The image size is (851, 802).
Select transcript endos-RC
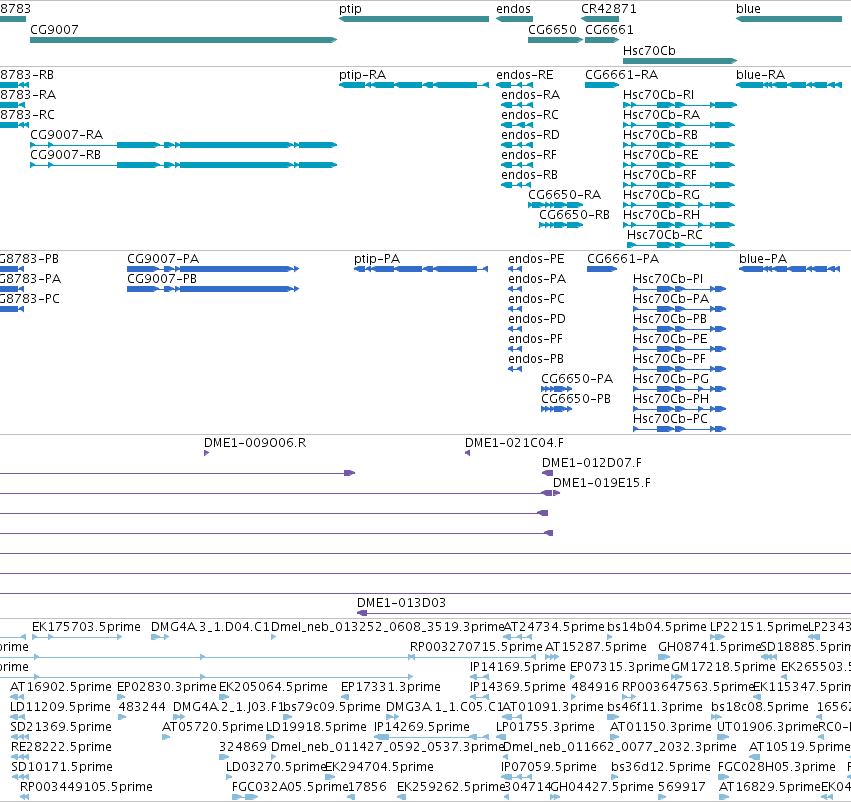517,125
